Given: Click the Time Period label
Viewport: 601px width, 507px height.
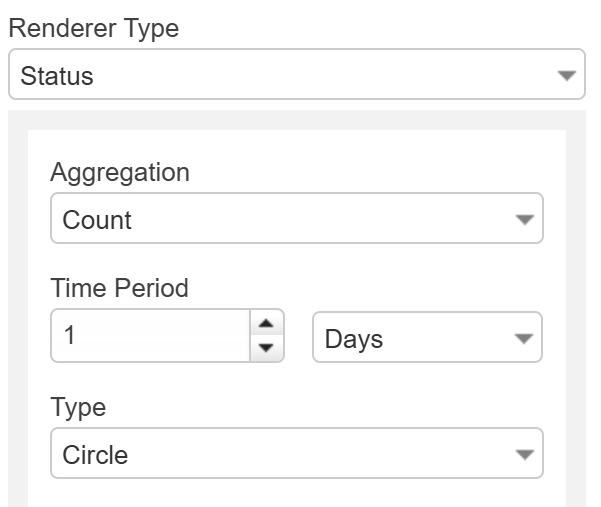Looking at the screenshot, I should pos(119,288).
